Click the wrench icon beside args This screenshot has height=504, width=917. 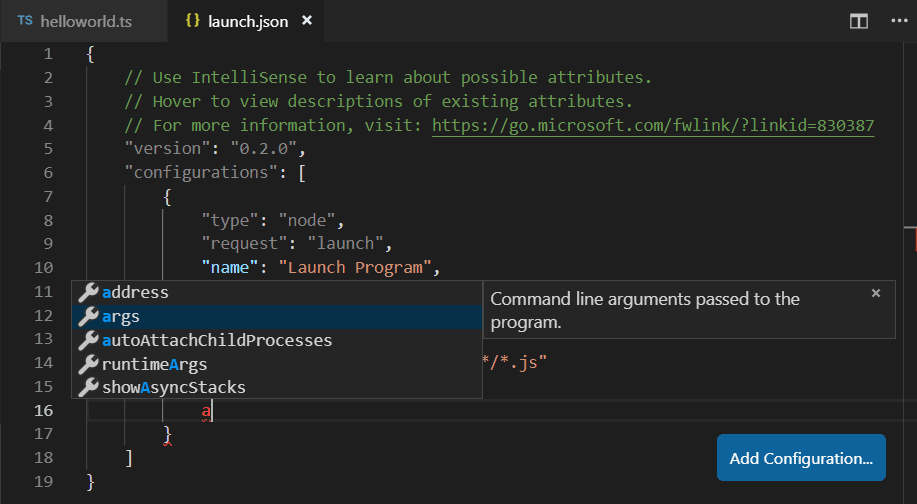pyautogui.click(x=89, y=316)
